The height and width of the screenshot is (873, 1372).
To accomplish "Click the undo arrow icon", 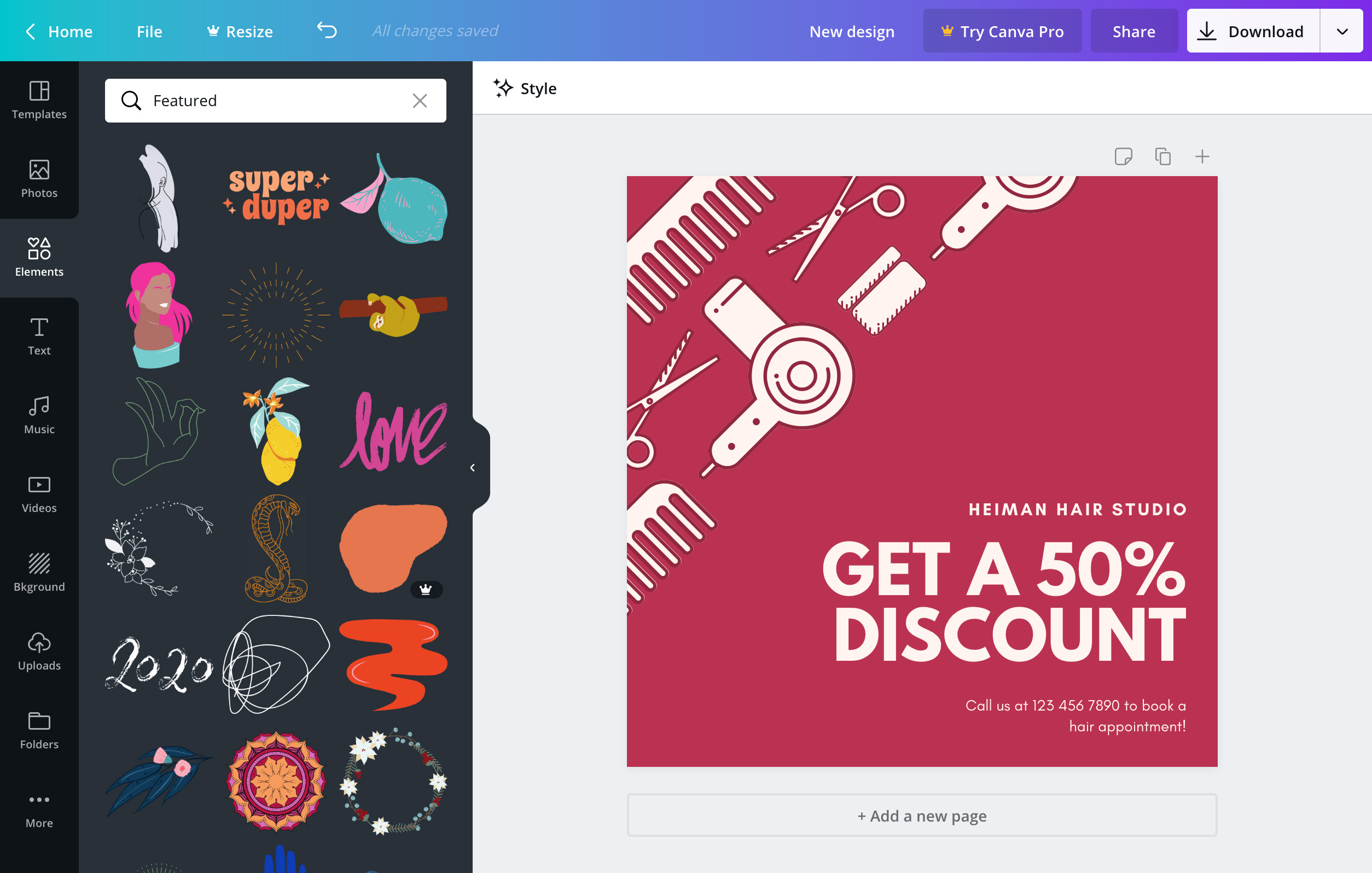I will pos(325,30).
